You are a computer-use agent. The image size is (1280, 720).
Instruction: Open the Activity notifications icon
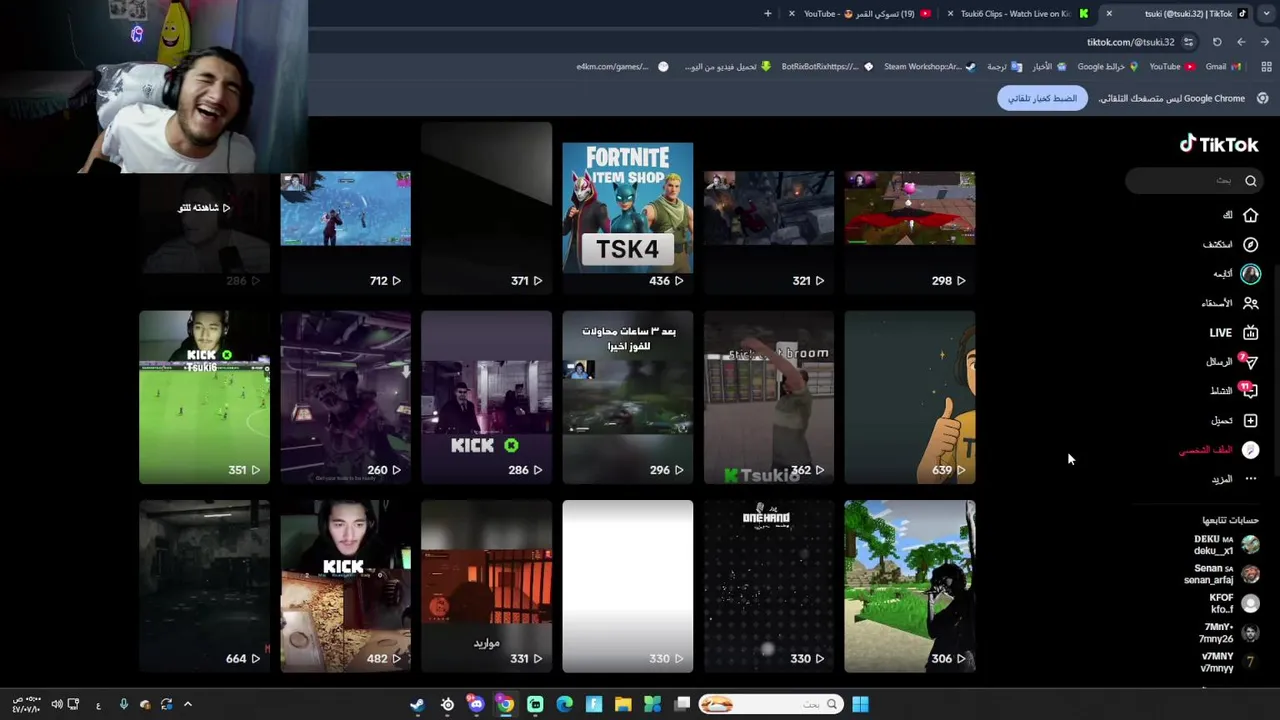(1249, 391)
